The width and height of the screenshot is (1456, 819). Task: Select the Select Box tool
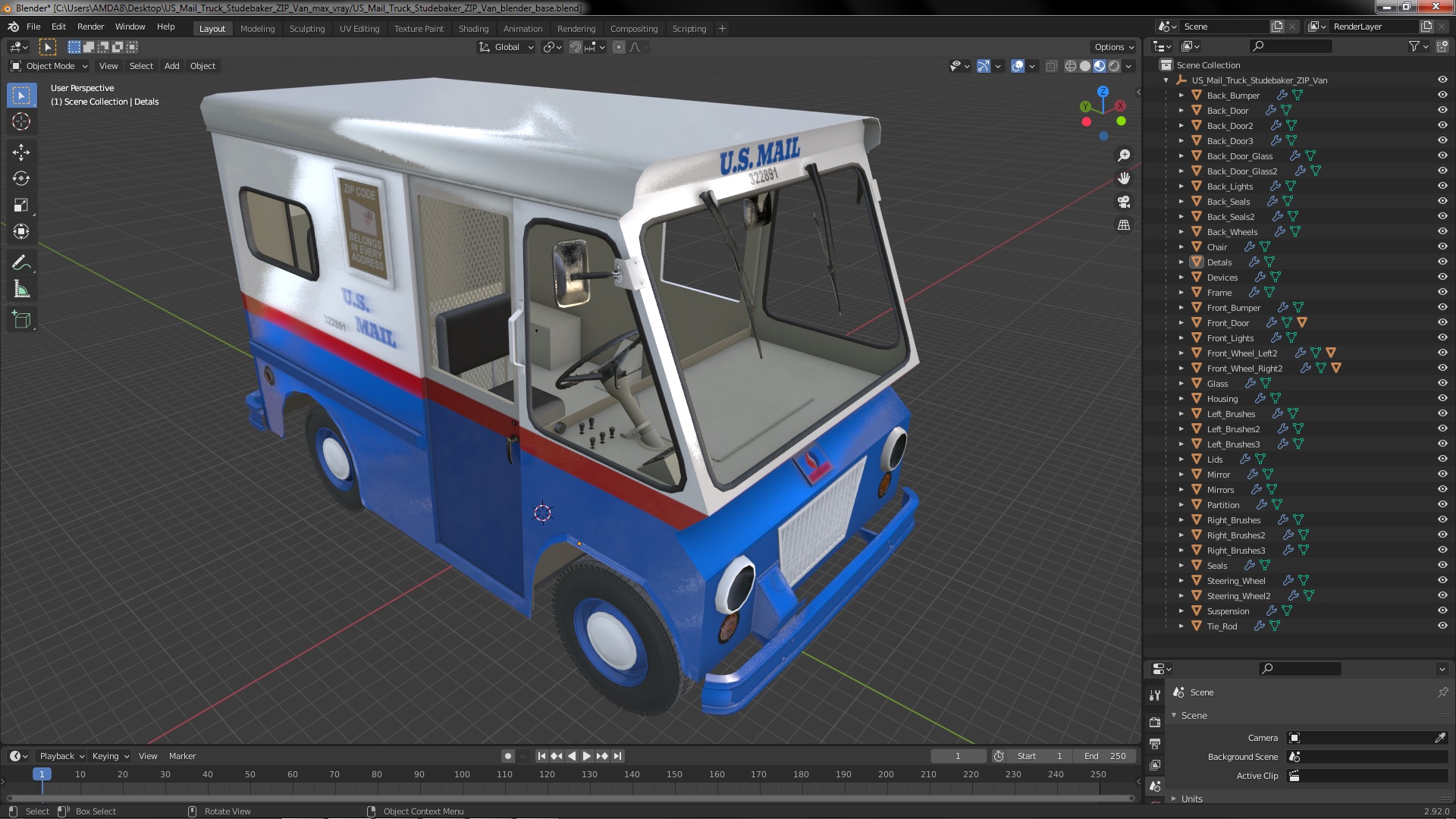21,96
